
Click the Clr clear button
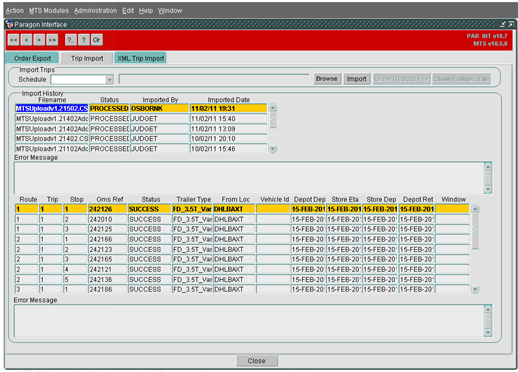96,40
